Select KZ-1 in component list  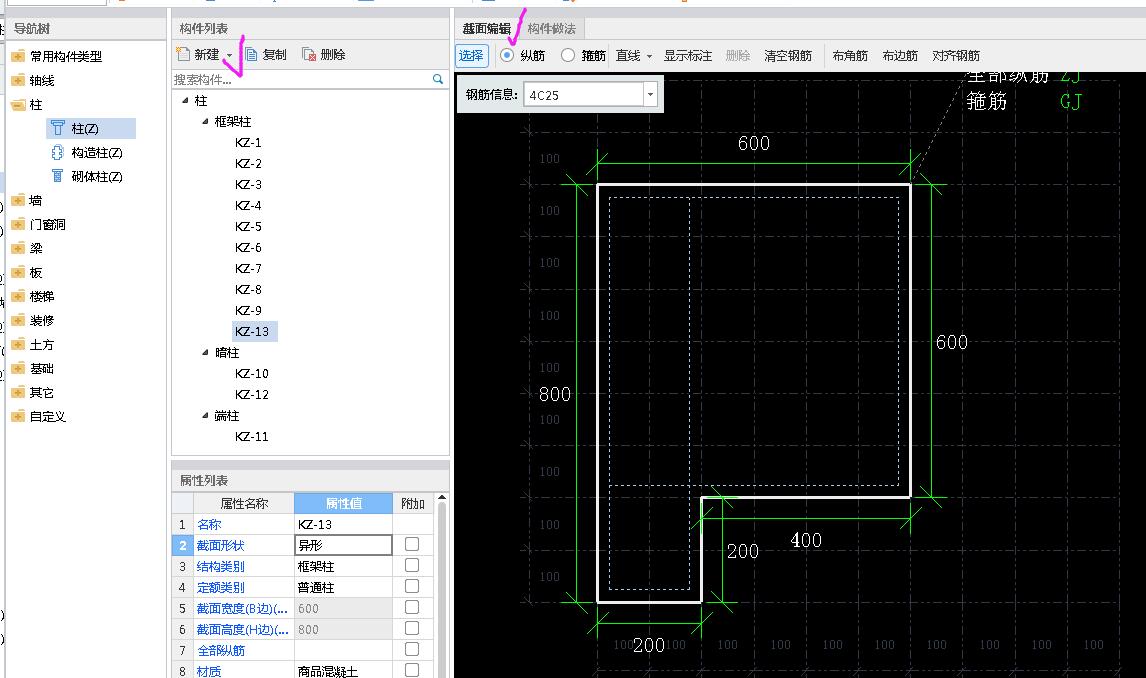[x=248, y=142]
